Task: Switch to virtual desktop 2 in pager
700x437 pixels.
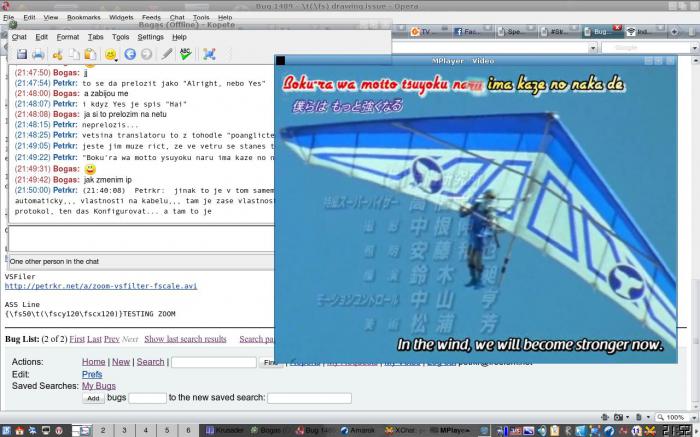Action: coord(103,431)
